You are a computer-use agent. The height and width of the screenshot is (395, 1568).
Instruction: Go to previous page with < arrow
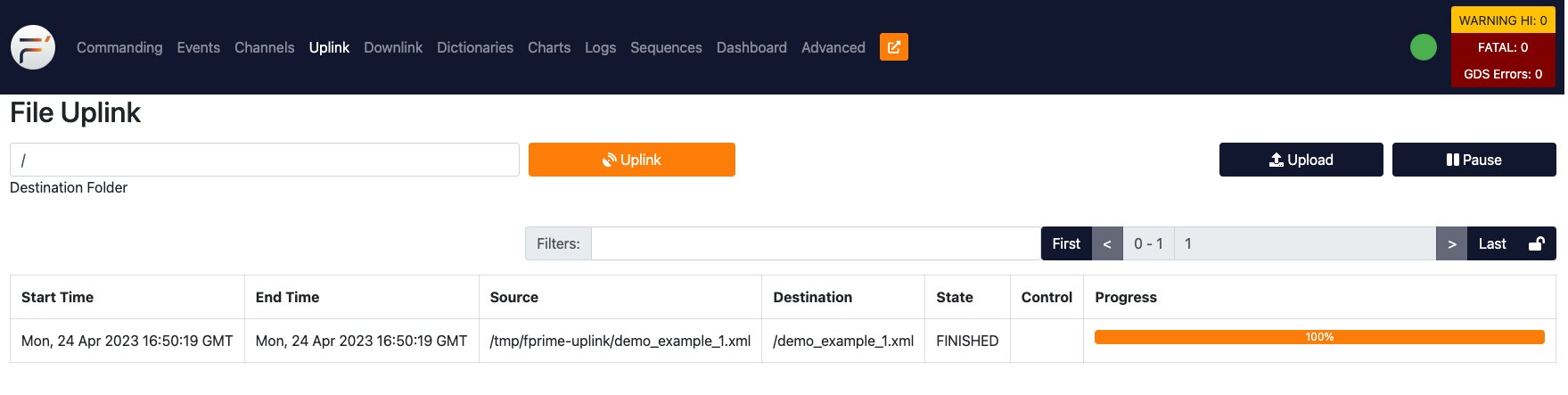[1107, 243]
